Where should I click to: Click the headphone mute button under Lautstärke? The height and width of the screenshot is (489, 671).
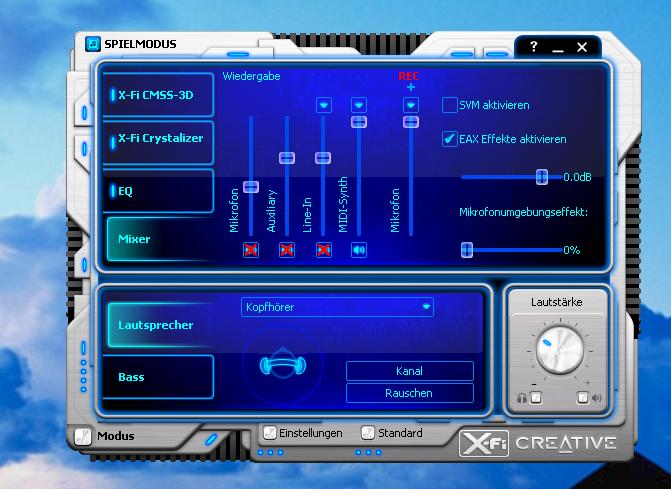tap(536, 398)
